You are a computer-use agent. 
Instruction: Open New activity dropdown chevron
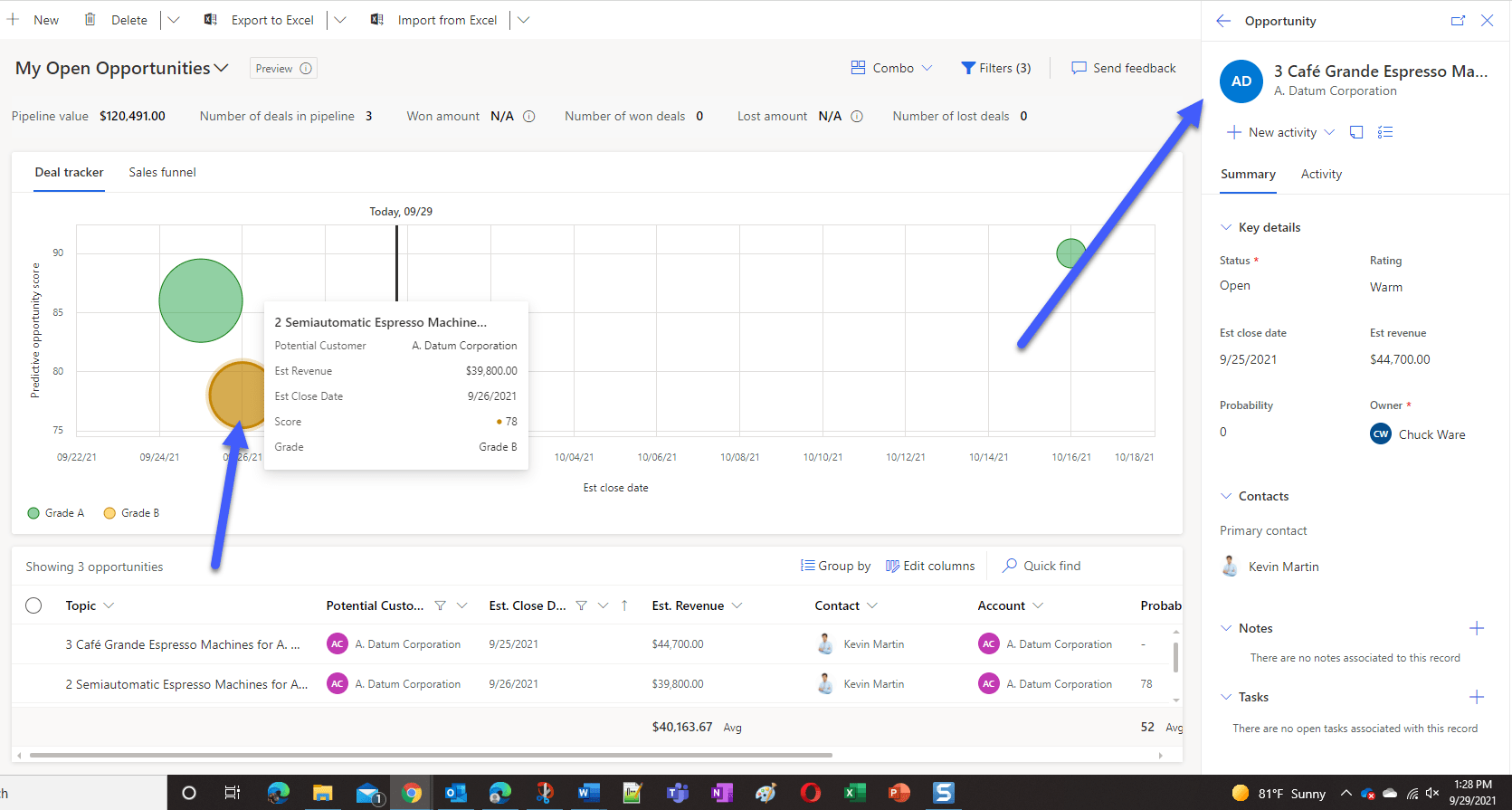1329,132
